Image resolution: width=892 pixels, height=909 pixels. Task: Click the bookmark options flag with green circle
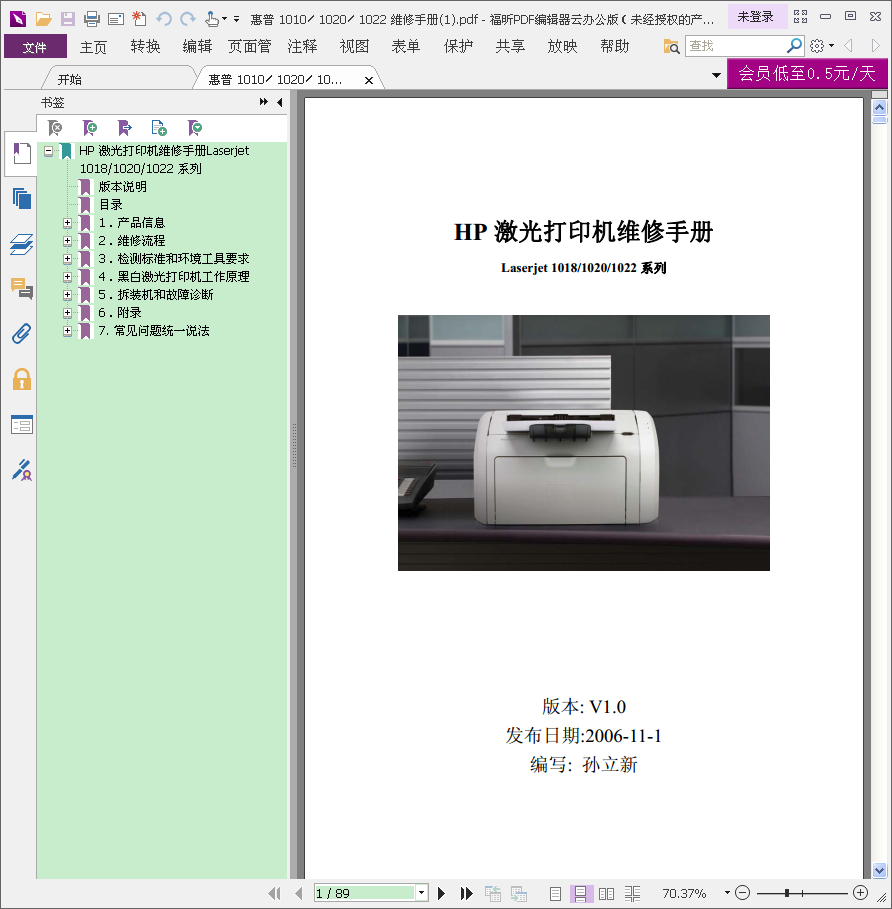click(x=195, y=128)
